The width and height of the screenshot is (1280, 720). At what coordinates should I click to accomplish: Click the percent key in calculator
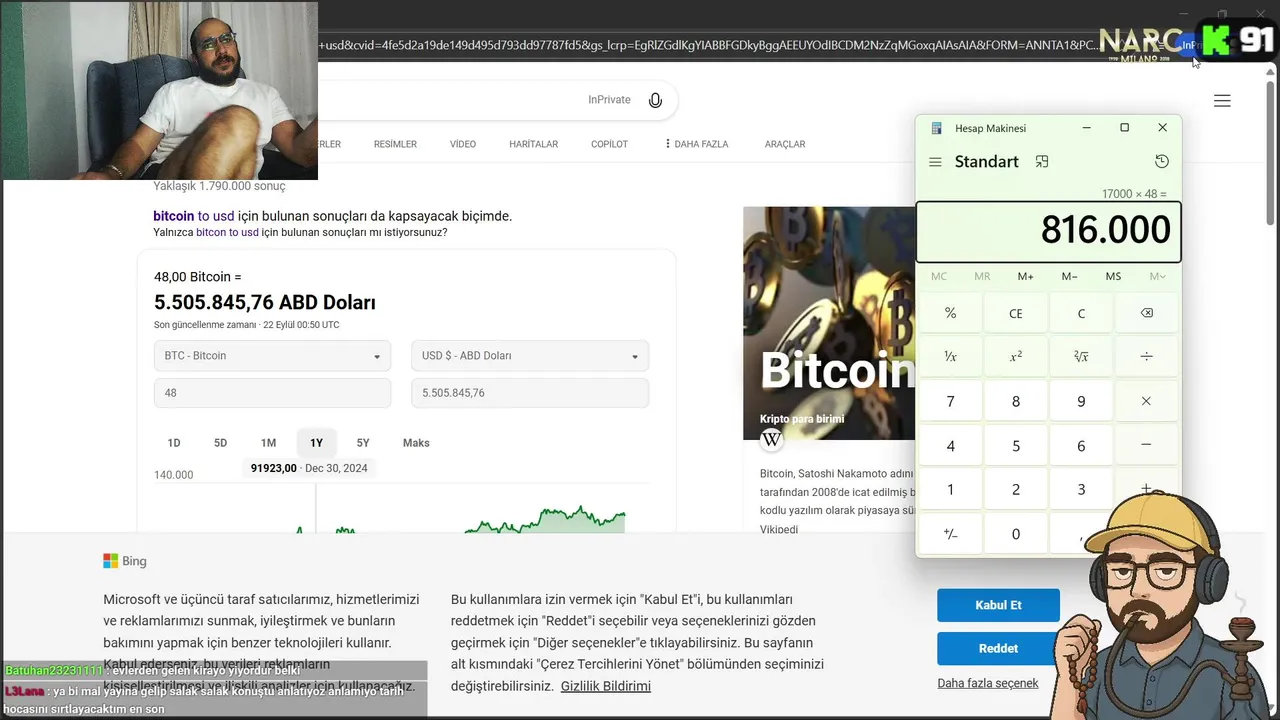950,313
